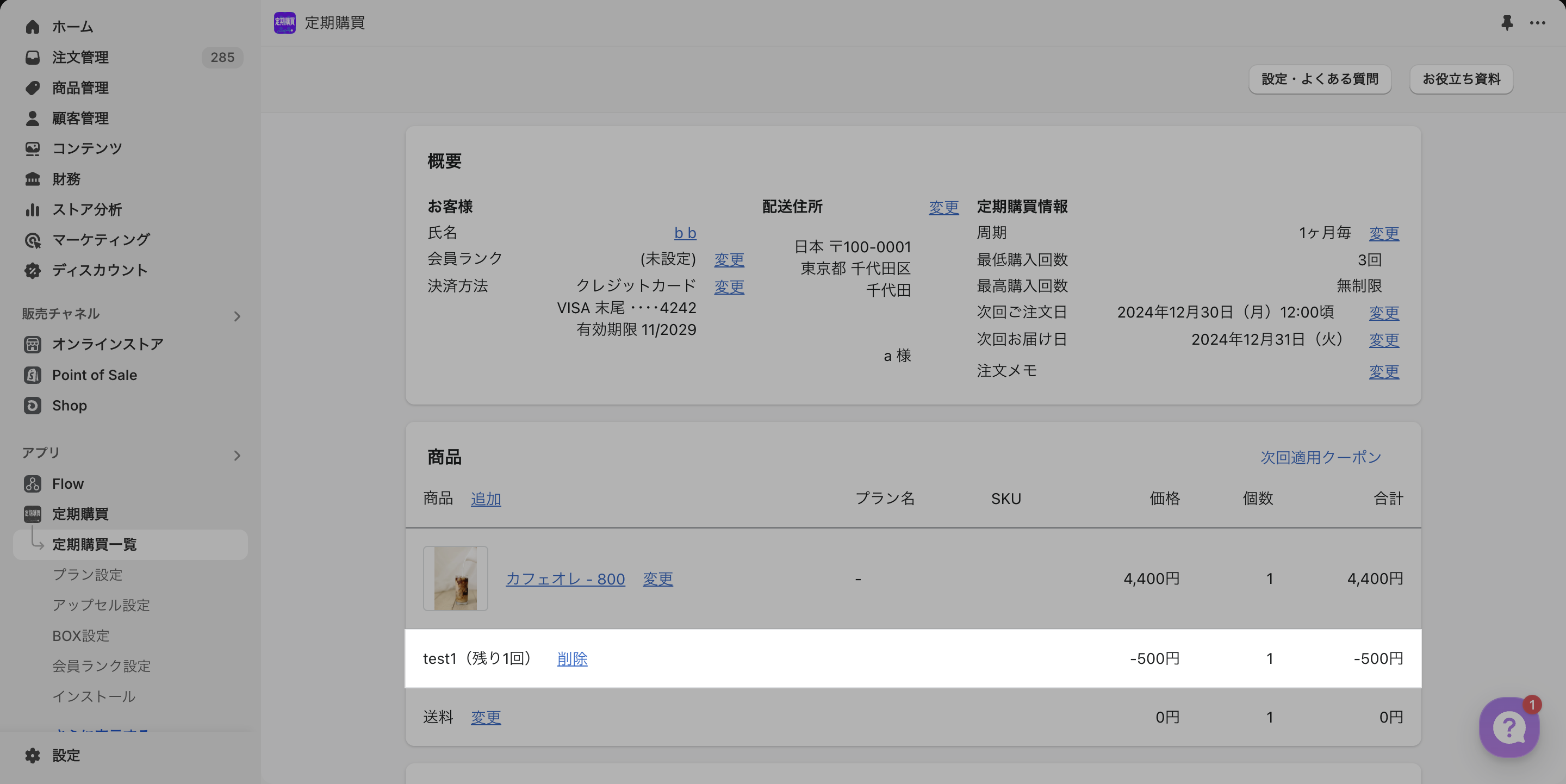Open the three-dot more menu in the header
Viewport: 1566px width, 784px height.
click(x=1537, y=23)
